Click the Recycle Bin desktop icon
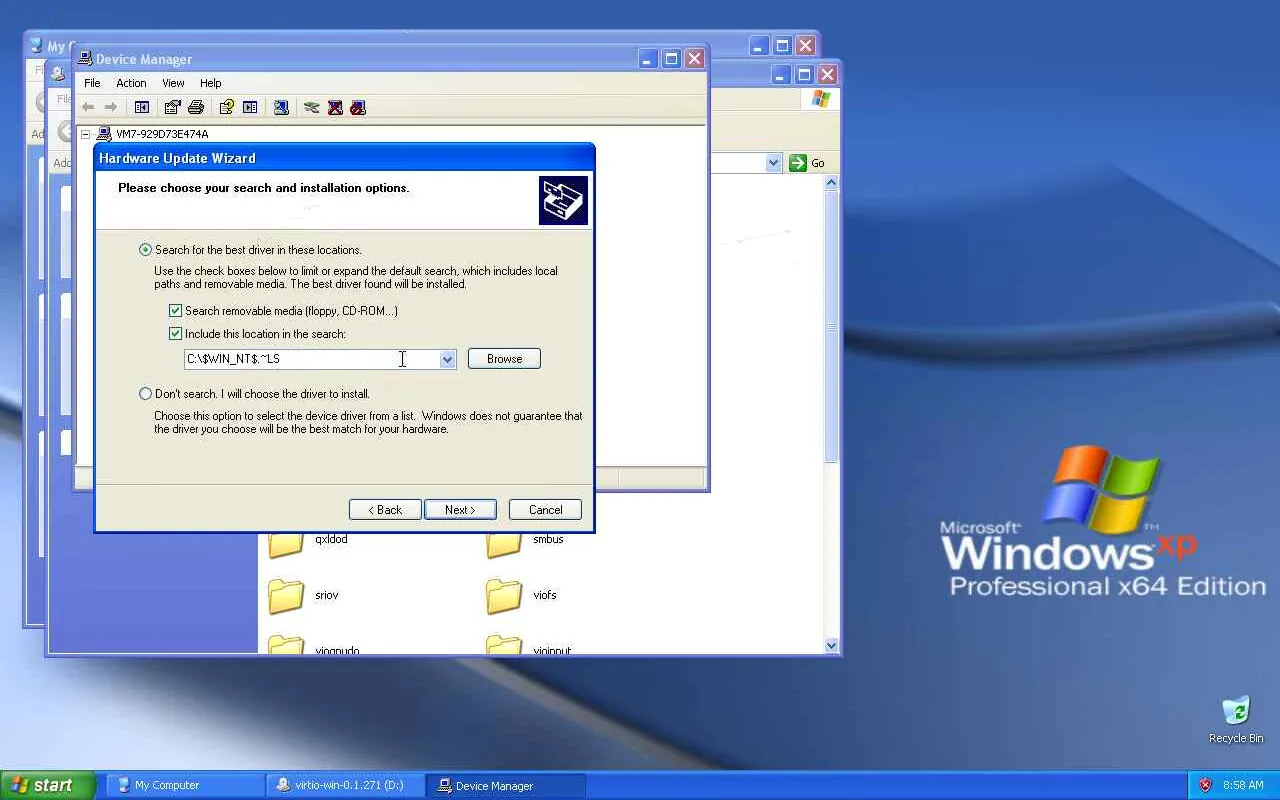Image resolution: width=1280 pixels, height=800 pixels. 1236,710
